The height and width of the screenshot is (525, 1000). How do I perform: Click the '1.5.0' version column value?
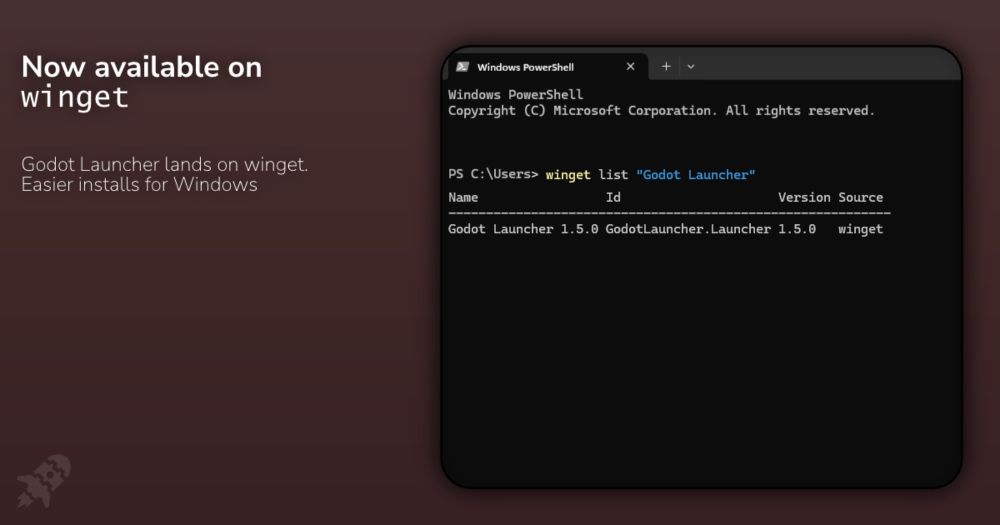(x=797, y=229)
